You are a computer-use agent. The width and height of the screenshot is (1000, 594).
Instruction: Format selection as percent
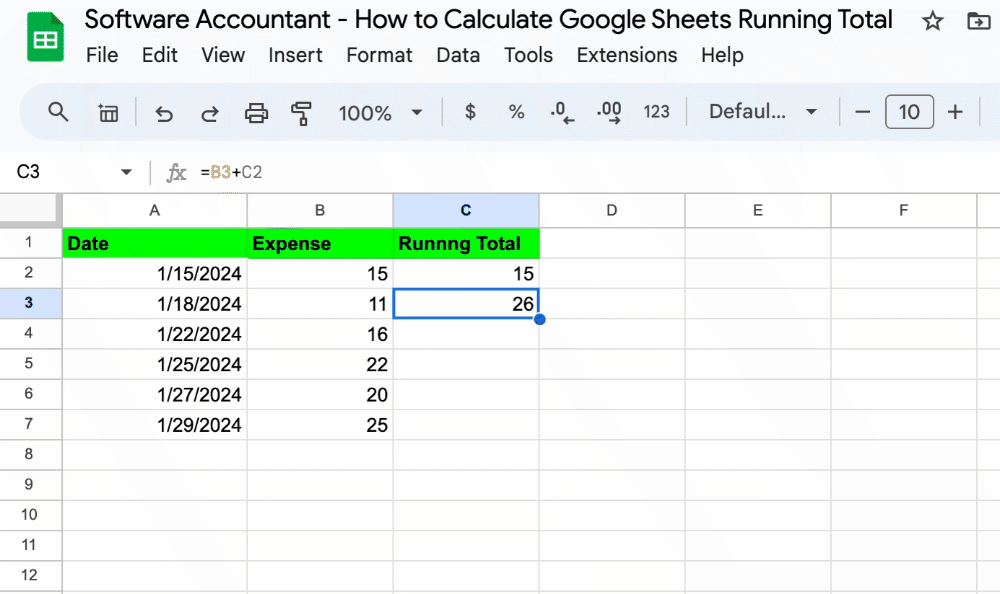(516, 112)
